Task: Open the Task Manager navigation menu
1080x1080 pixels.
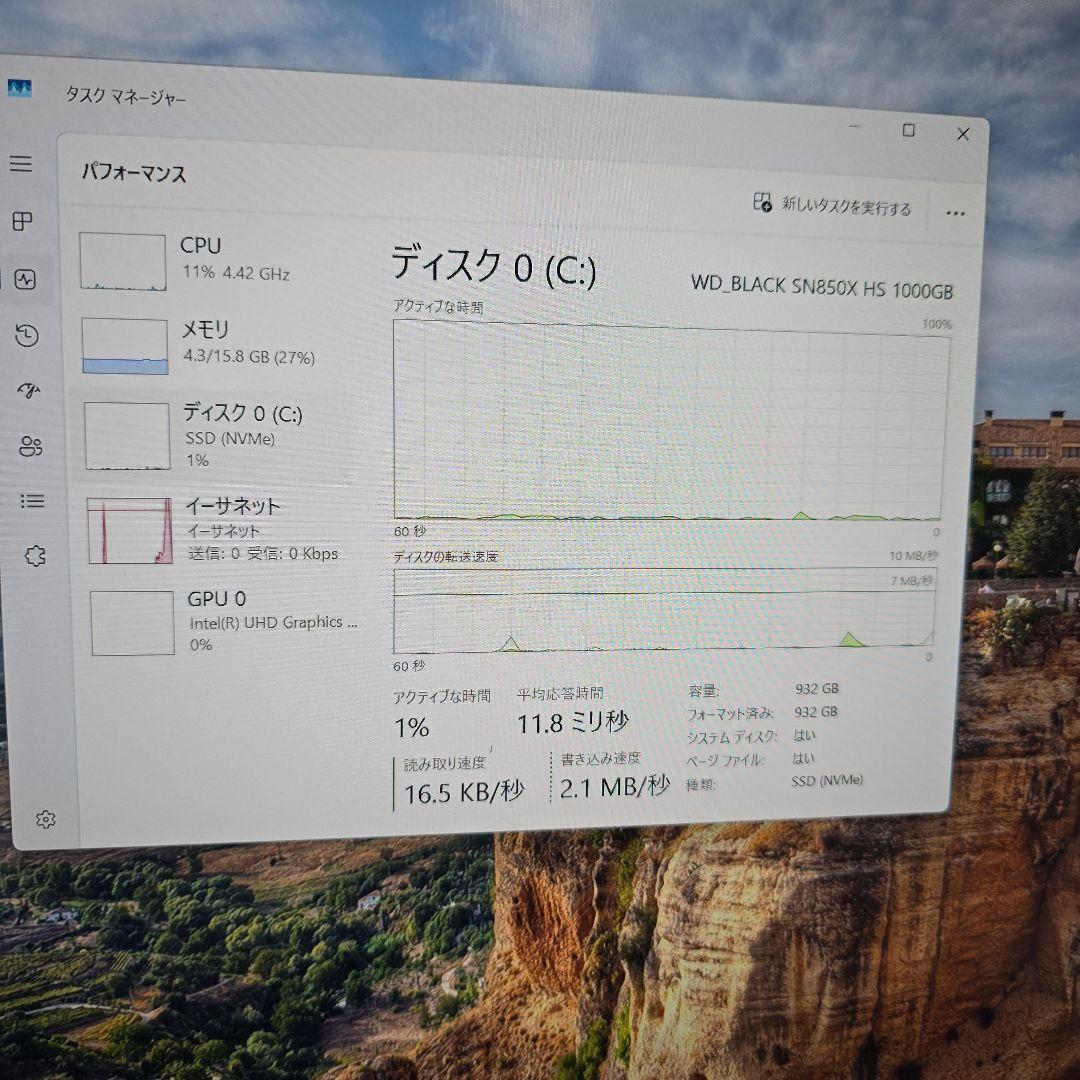Action: [22, 163]
